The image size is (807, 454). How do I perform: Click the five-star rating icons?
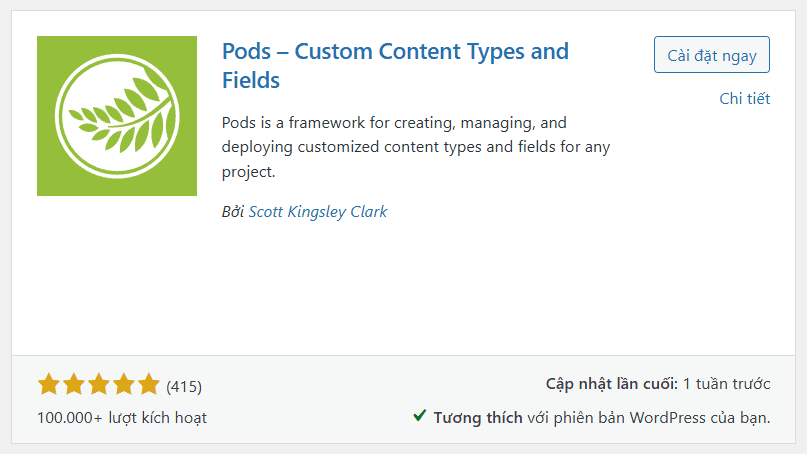pos(99,385)
